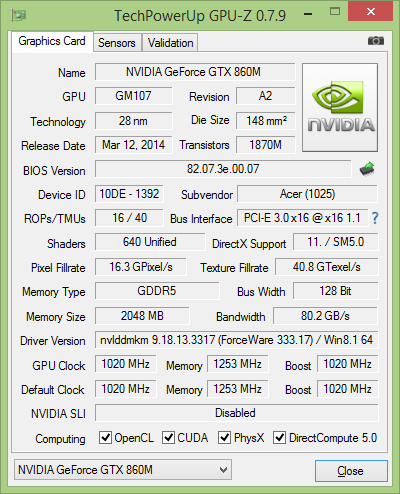Click the Close button

[x=351, y=471]
